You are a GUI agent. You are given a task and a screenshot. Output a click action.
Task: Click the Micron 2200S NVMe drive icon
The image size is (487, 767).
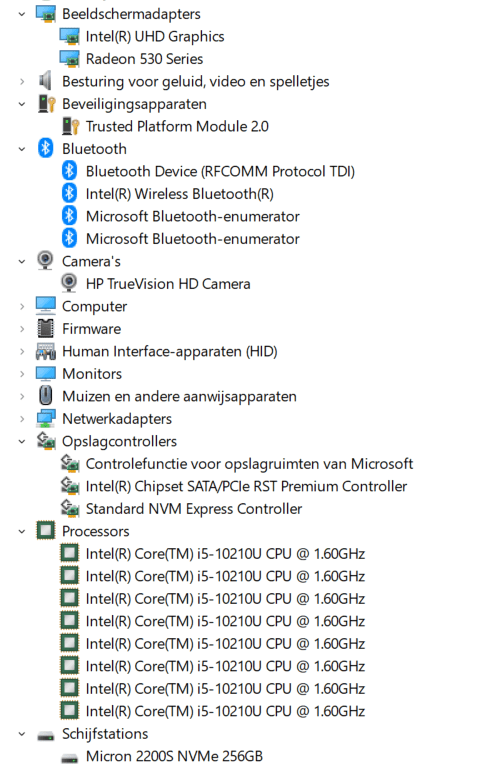pyautogui.click(x=69, y=758)
